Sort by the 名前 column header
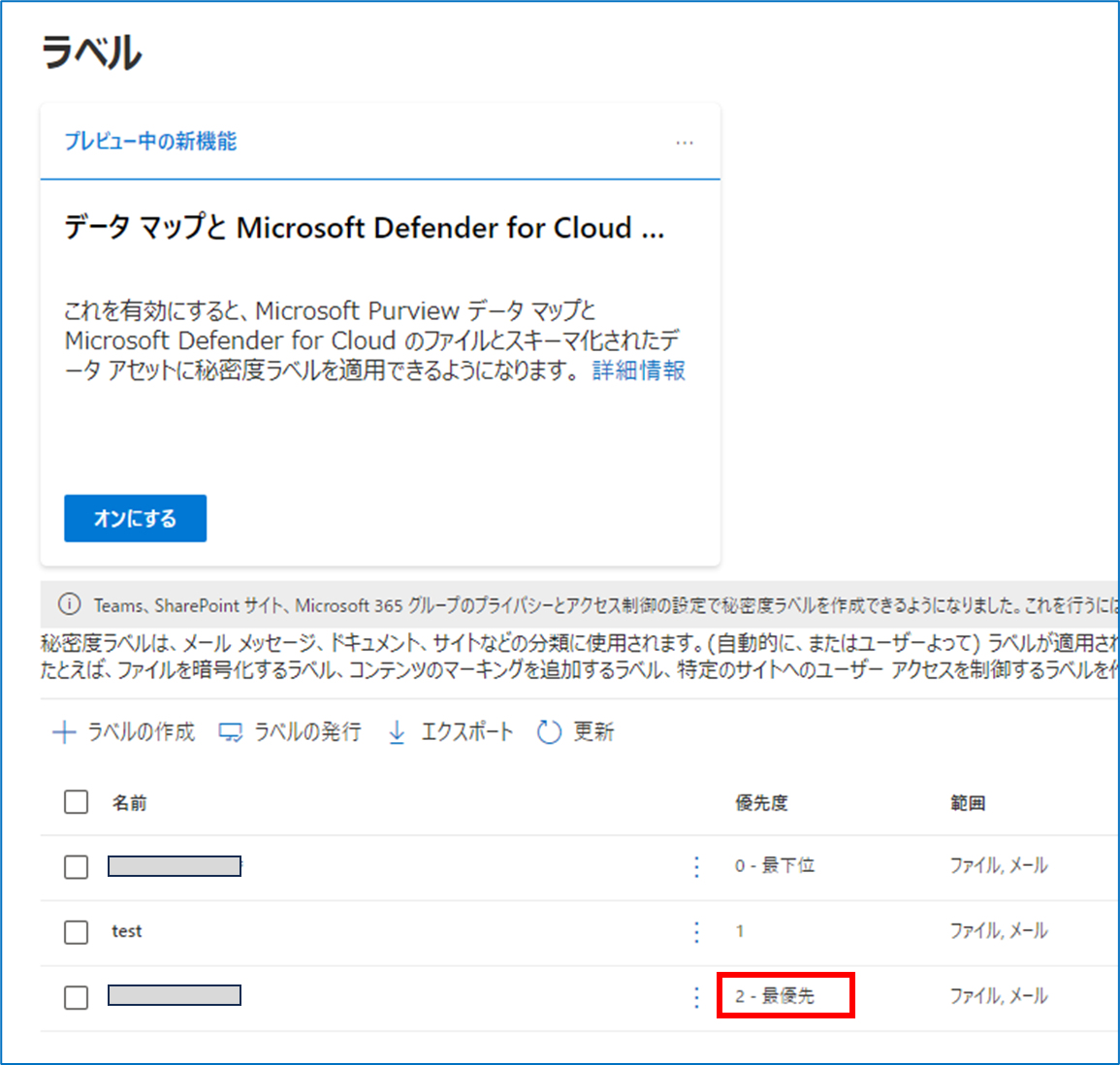This screenshot has width=1120, height=1065. 129,803
